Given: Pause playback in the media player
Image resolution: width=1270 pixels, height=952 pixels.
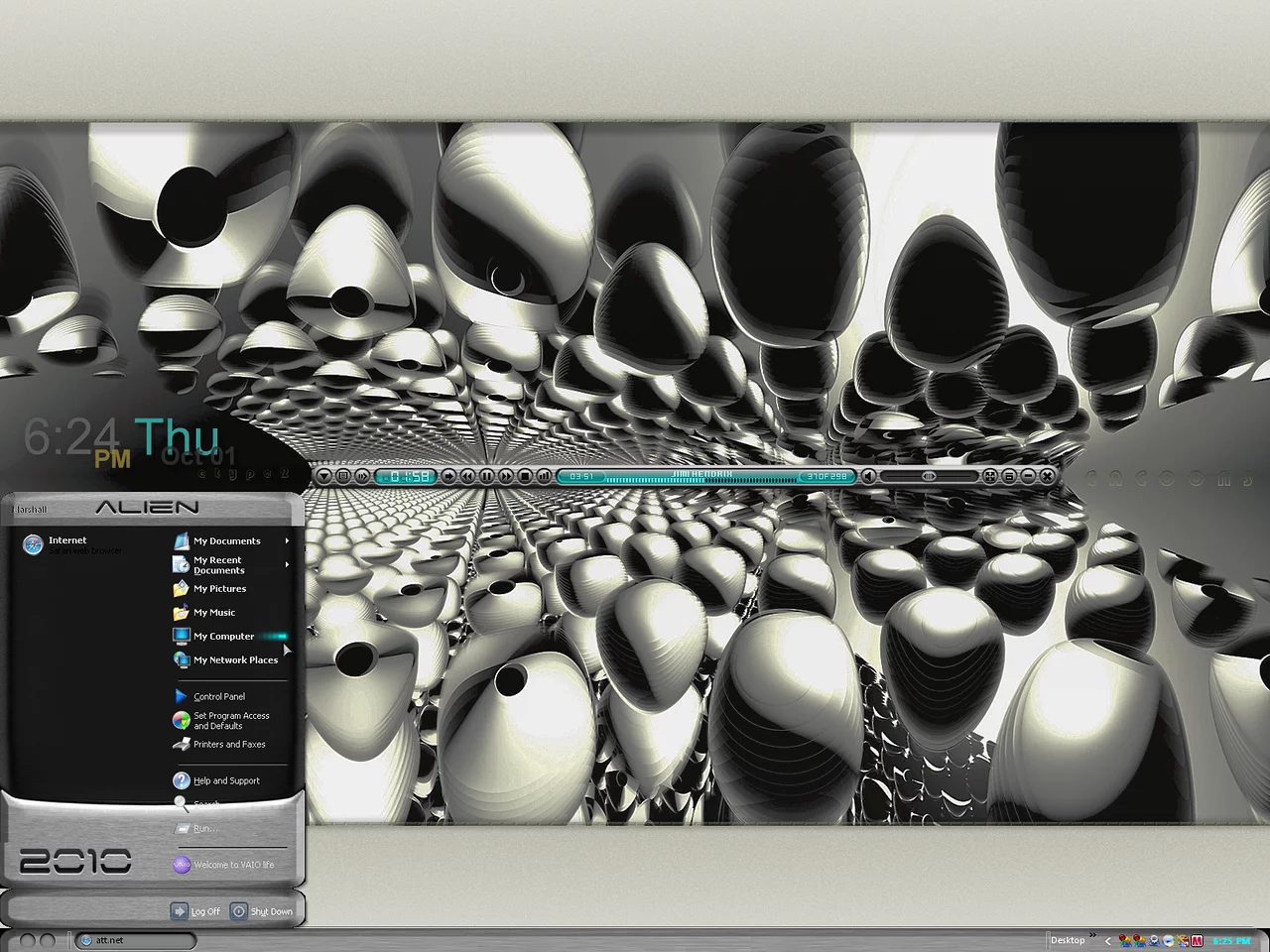Looking at the screenshot, I should [x=487, y=476].
